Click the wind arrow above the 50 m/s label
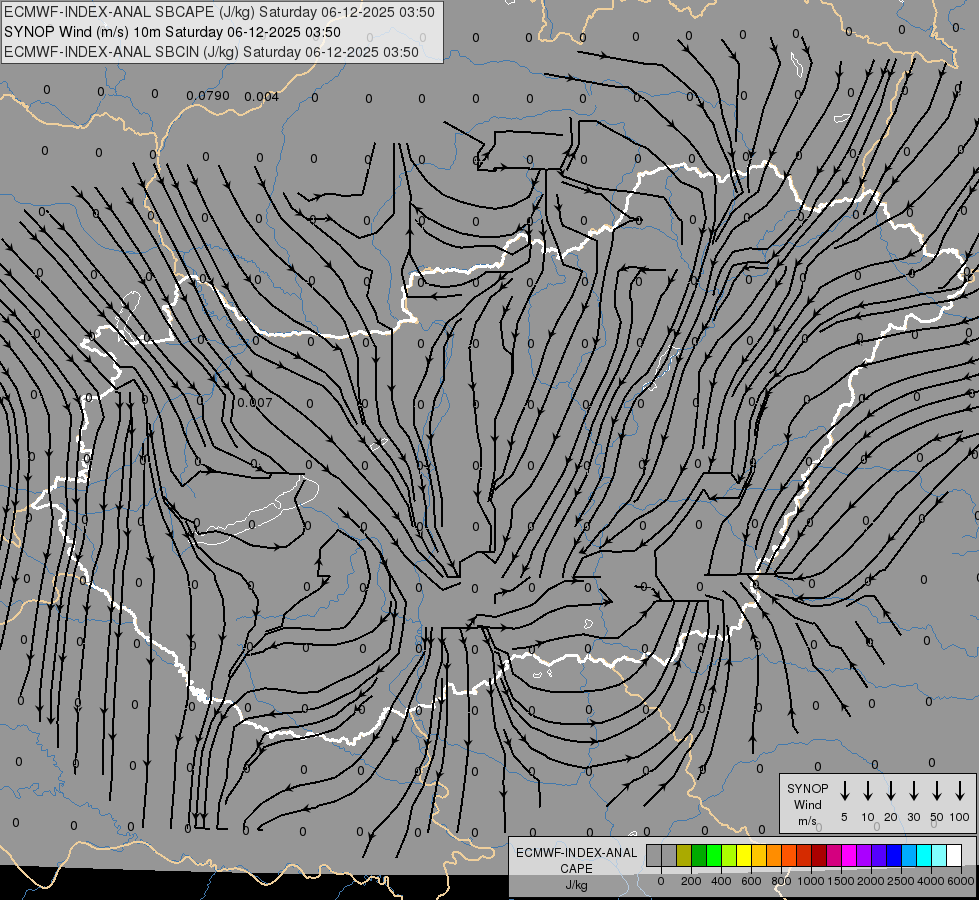Image resolution: width=979 pixels, height=900 pixels. point(937,791)
